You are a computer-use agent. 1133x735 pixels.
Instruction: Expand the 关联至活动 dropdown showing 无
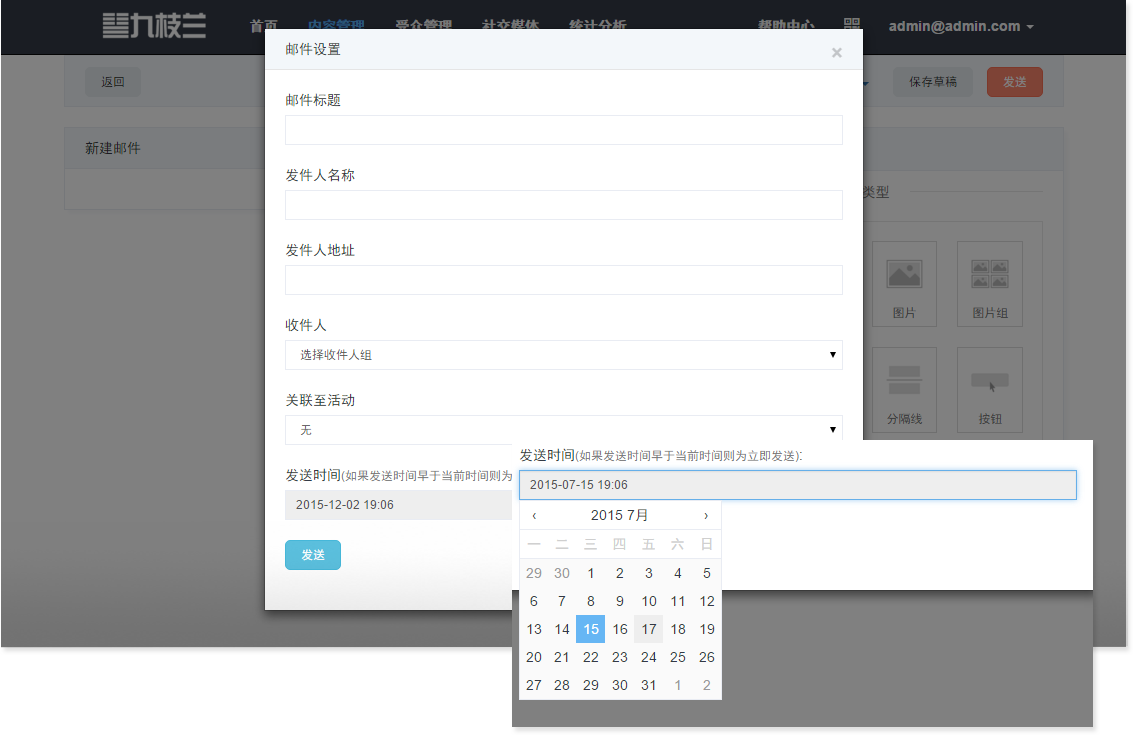564,430
